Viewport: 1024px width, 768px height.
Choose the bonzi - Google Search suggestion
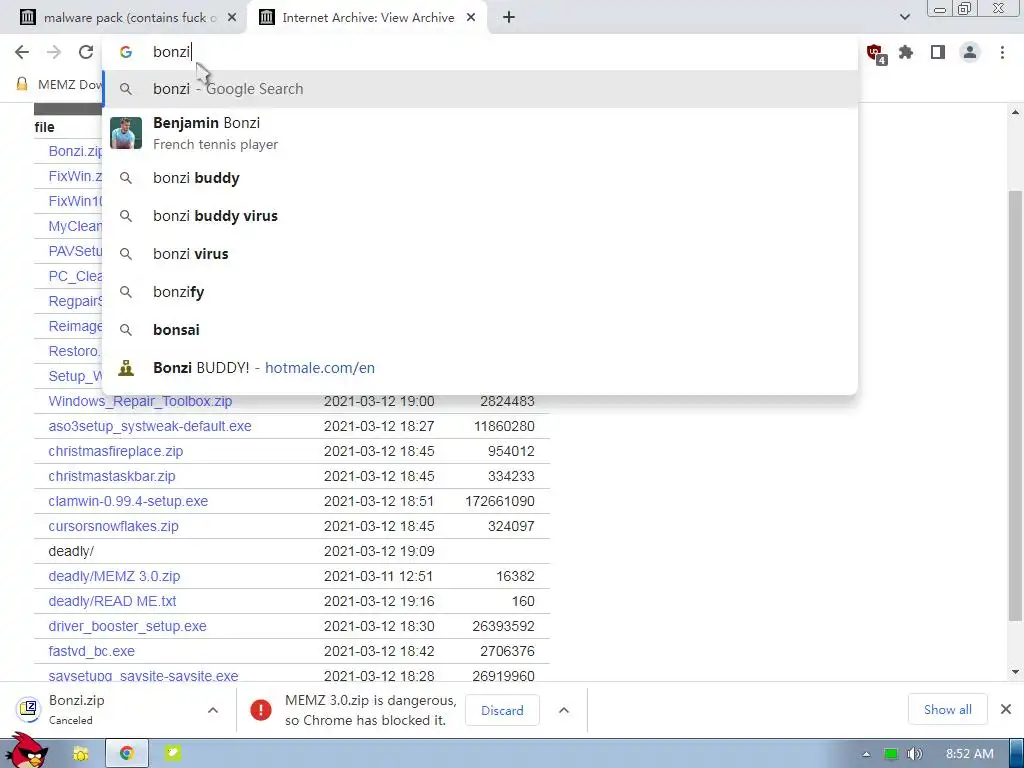480,89
